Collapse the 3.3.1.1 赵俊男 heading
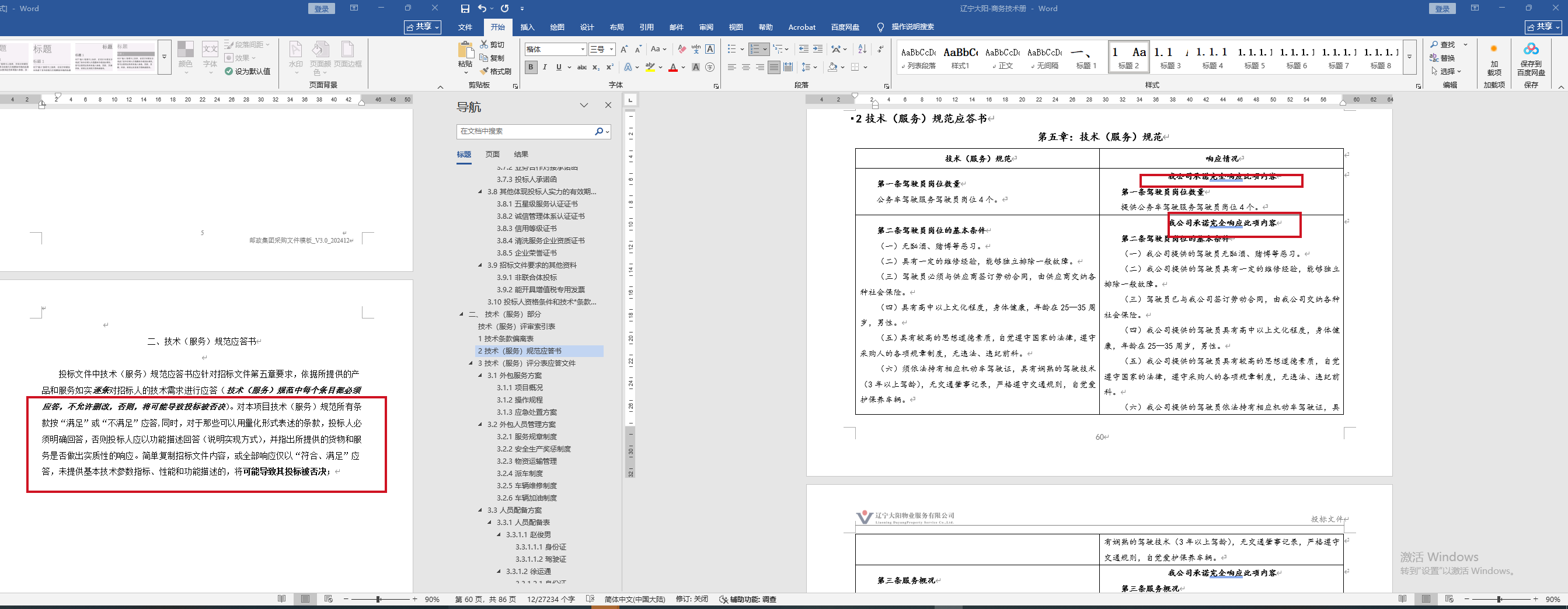Image resolution: width=1568 pixels, height=609 pixels. [499, 535]
